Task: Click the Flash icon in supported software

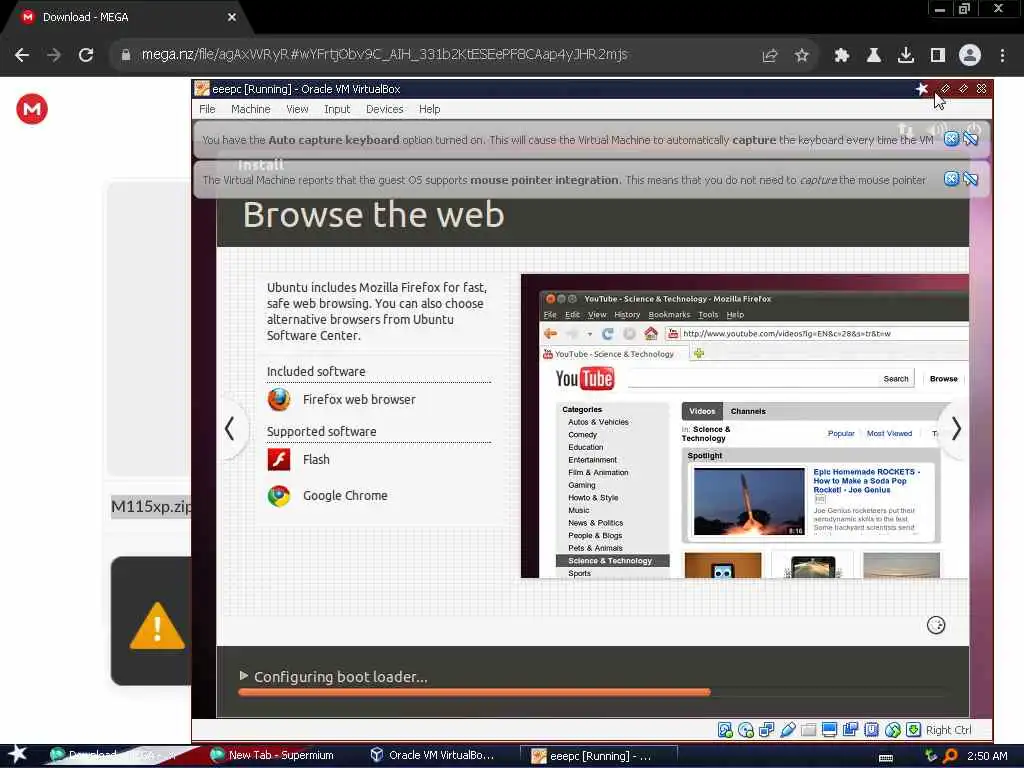Action: [x=279, y=459]
